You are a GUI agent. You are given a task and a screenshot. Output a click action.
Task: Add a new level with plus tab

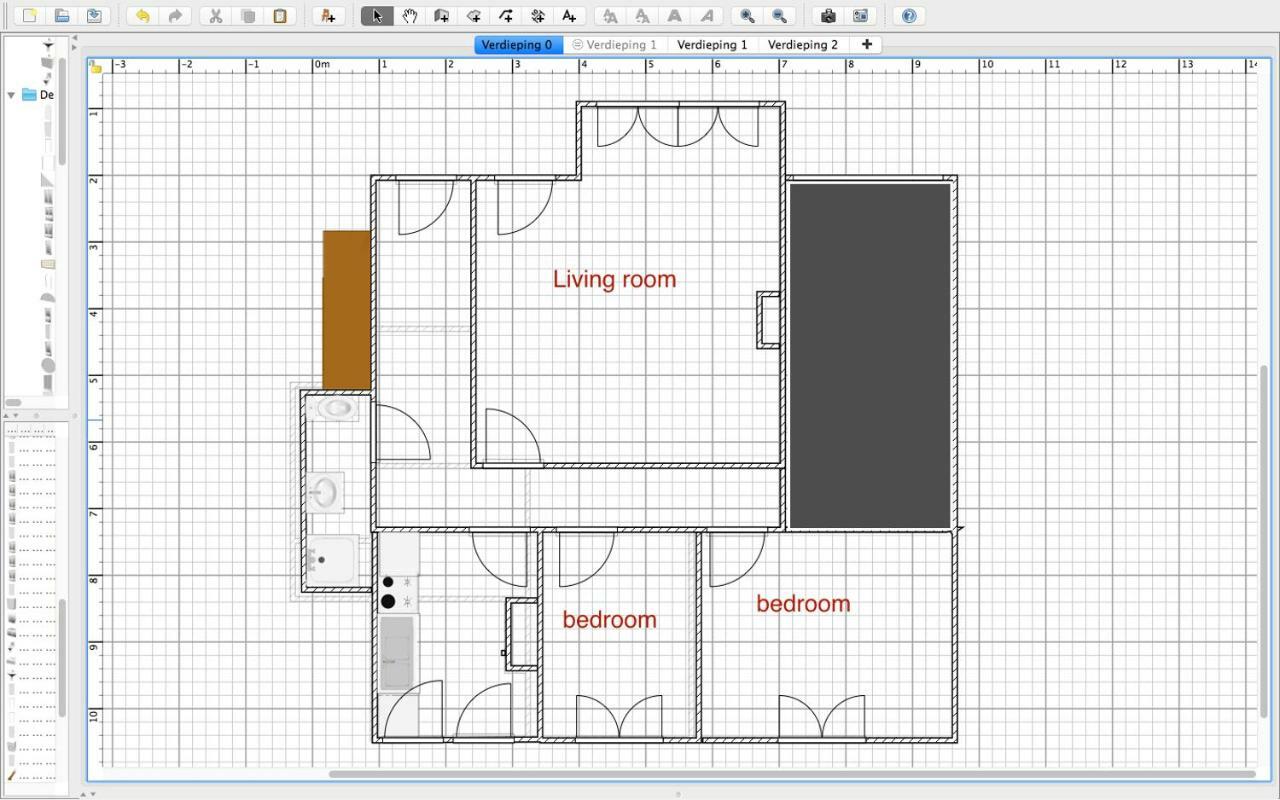(866, 45)
